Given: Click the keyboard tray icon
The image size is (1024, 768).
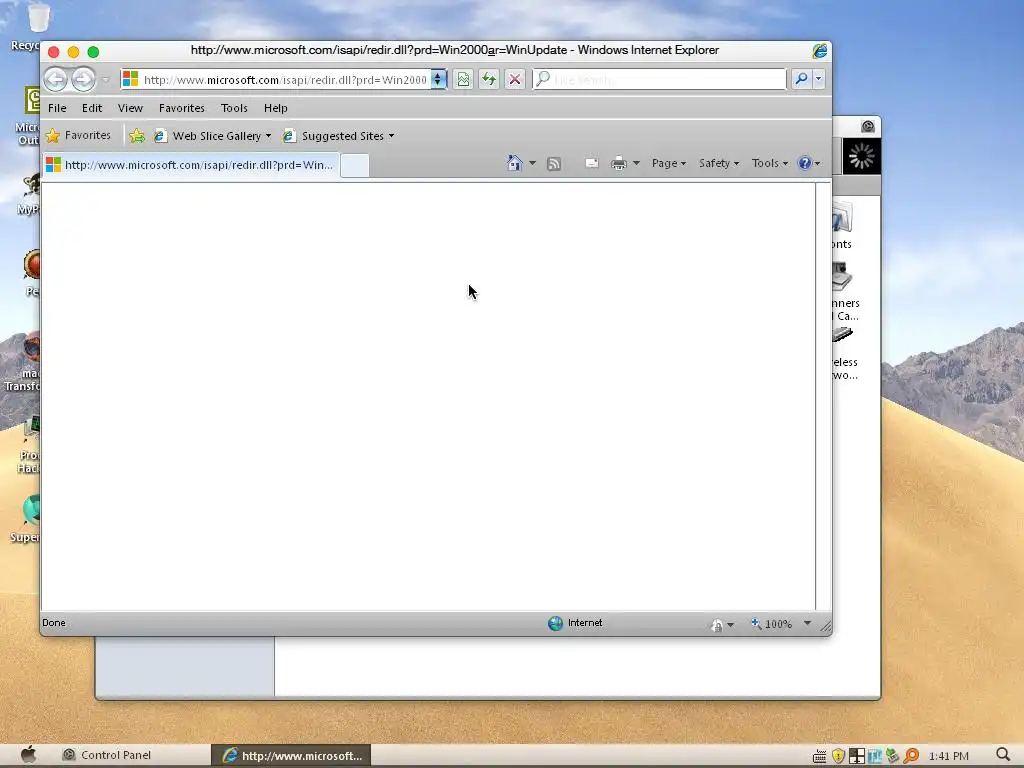Looking at the screenshot, I should click(x=820, y=756).
